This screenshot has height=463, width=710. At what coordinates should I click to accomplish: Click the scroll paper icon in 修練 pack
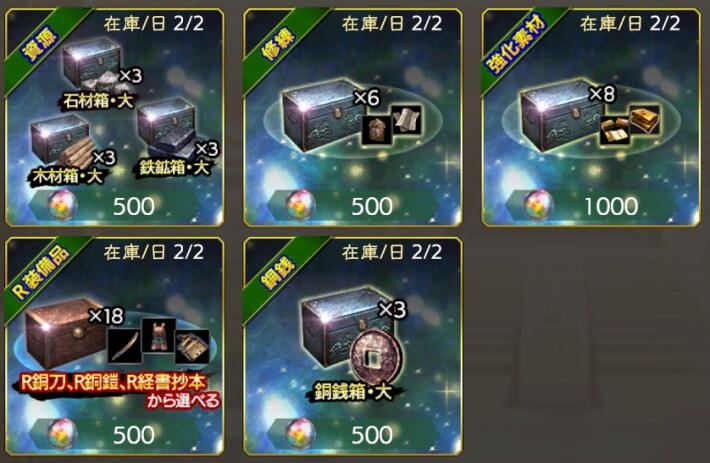pyautogui.click(x=406, y=120)
